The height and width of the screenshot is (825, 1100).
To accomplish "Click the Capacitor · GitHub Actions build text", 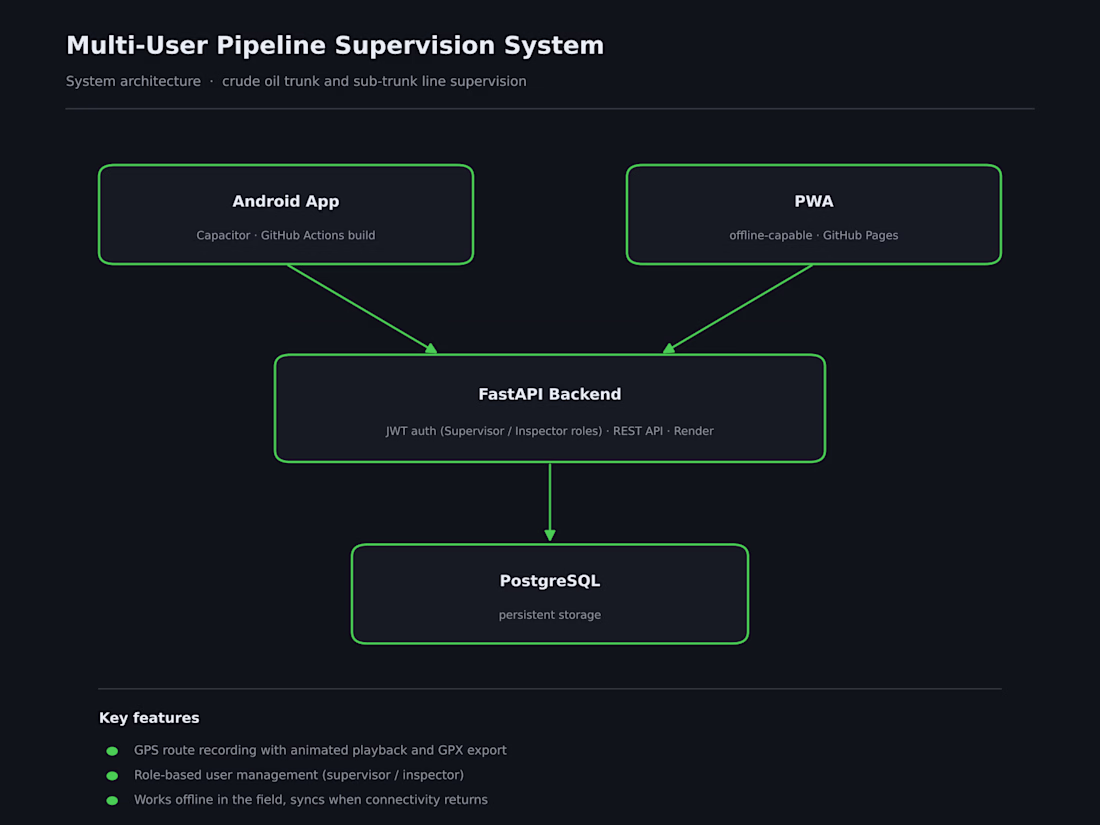I will pyautogui.click(x=286, y=235).
